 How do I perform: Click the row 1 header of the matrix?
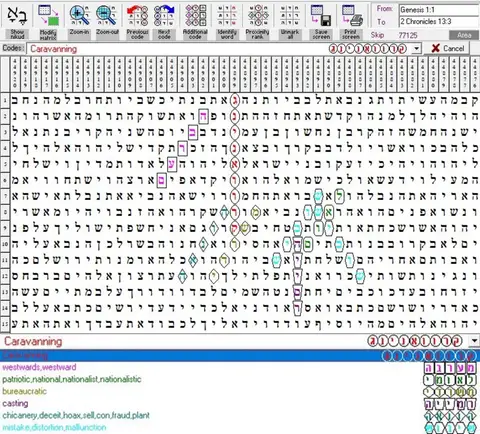(x=5, y=100)
